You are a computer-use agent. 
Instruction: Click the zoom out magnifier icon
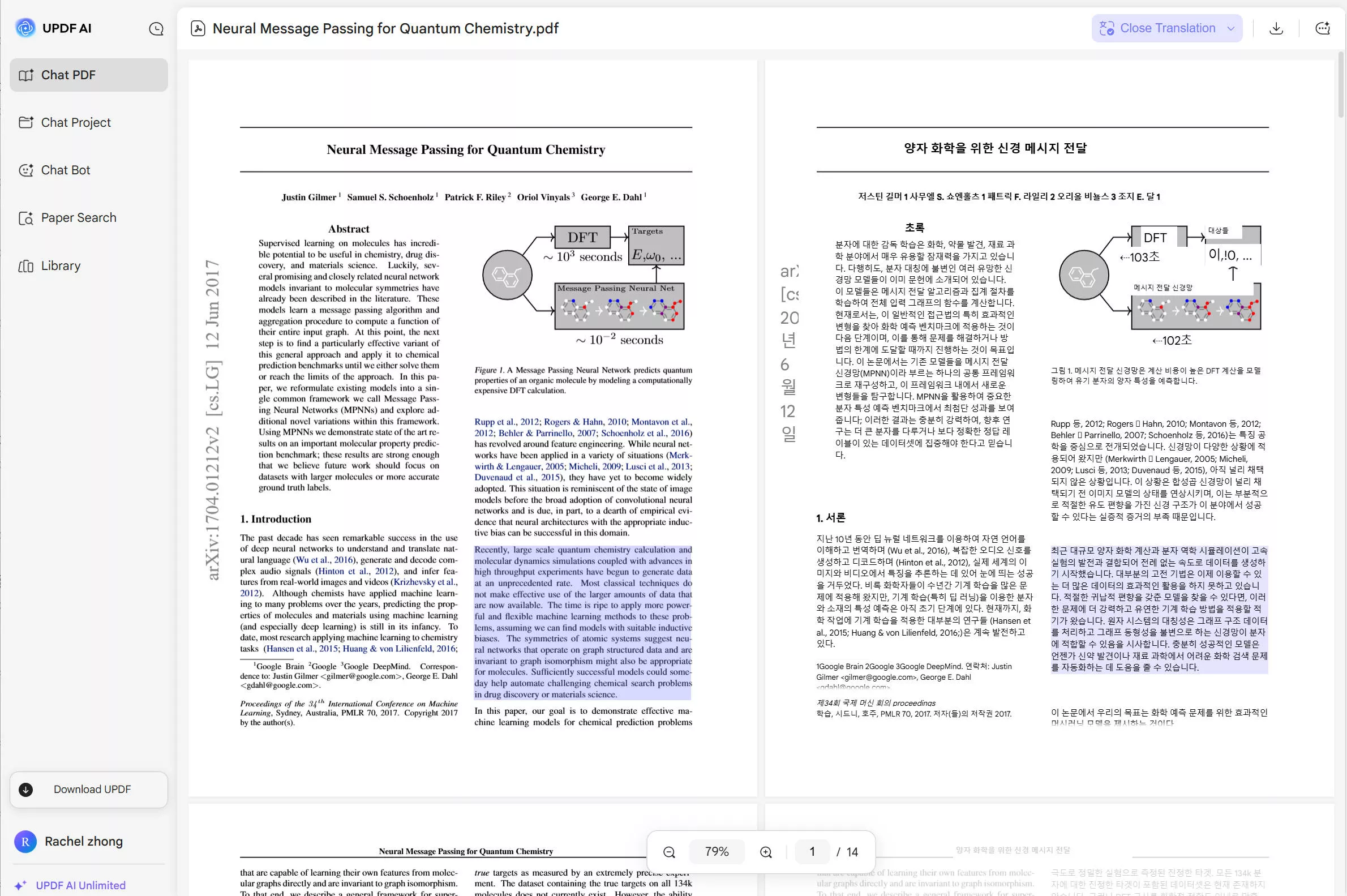[x=669, y=852]
